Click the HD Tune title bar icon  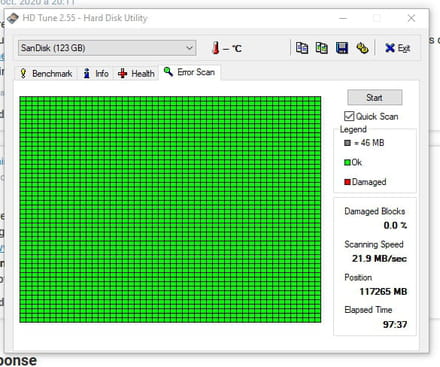13,18
